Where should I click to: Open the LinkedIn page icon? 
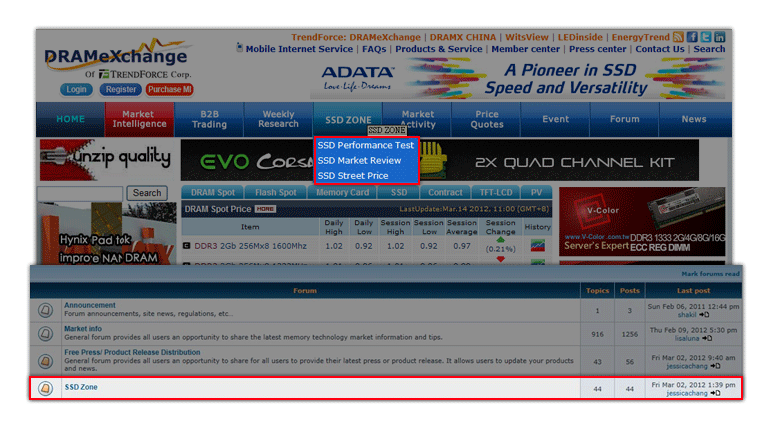pos(719,37)
